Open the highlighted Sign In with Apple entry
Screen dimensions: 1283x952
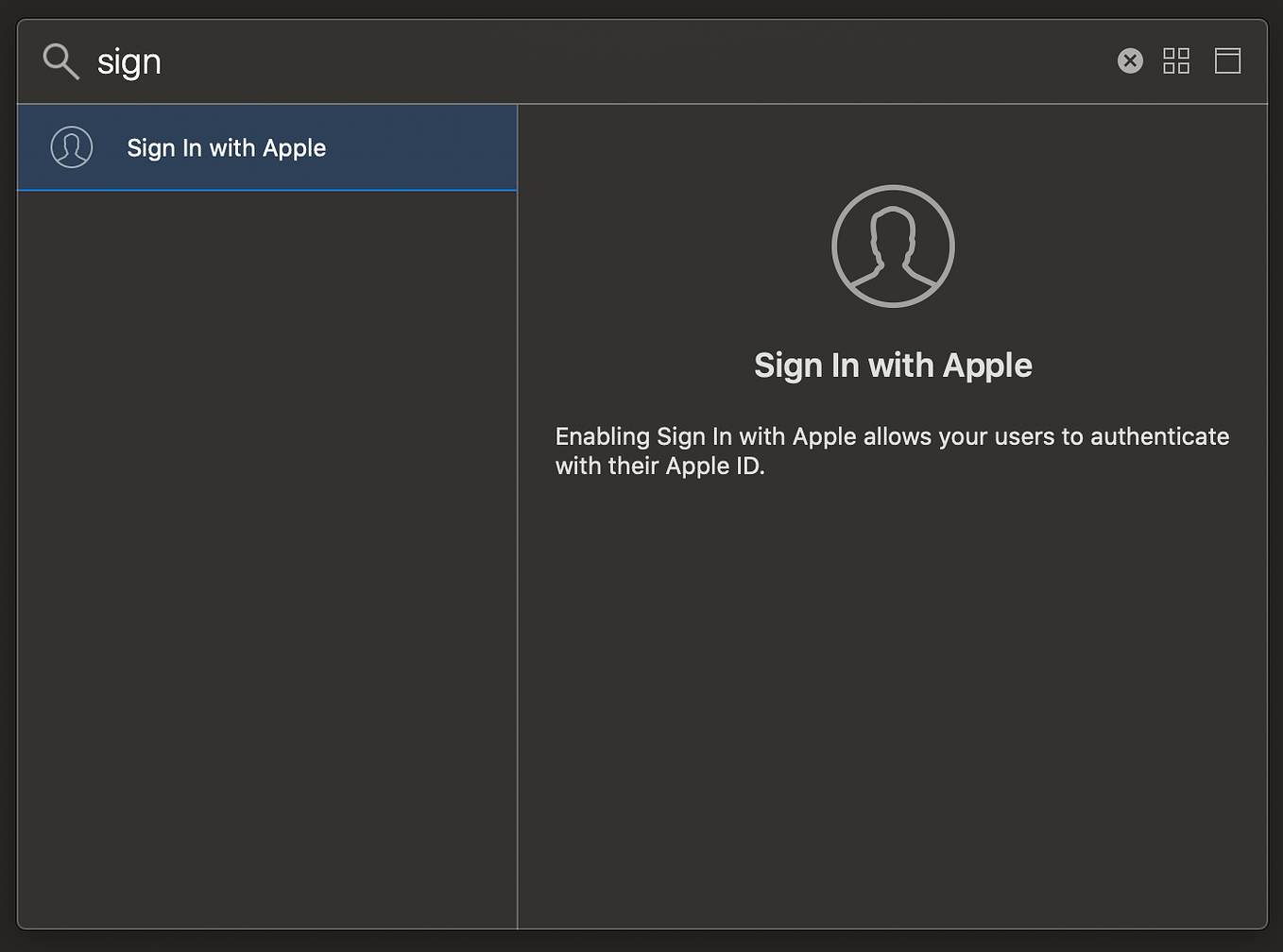pyautogui.click(x=227, y=147)
